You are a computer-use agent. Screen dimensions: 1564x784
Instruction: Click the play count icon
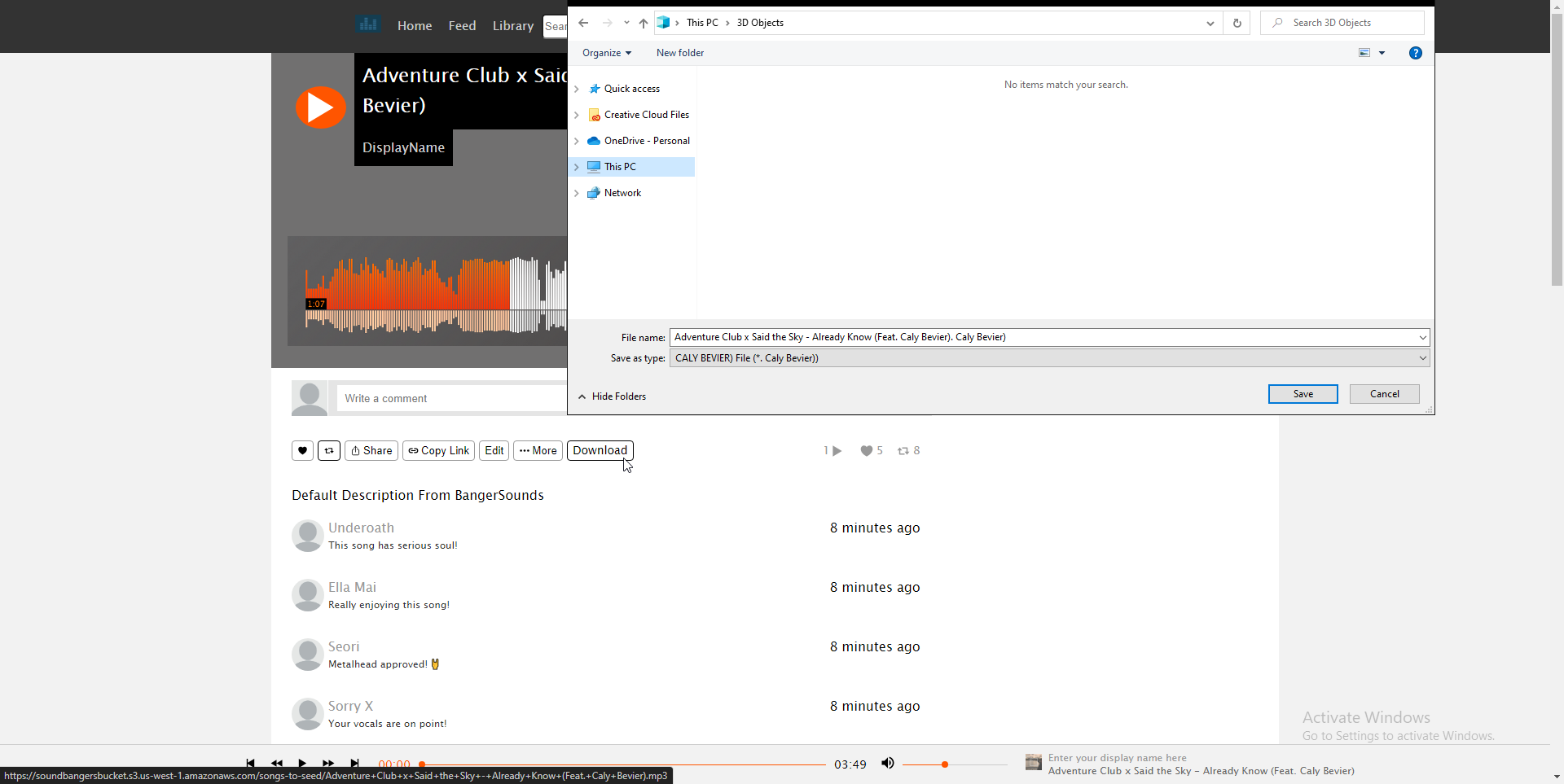[837, 451]
